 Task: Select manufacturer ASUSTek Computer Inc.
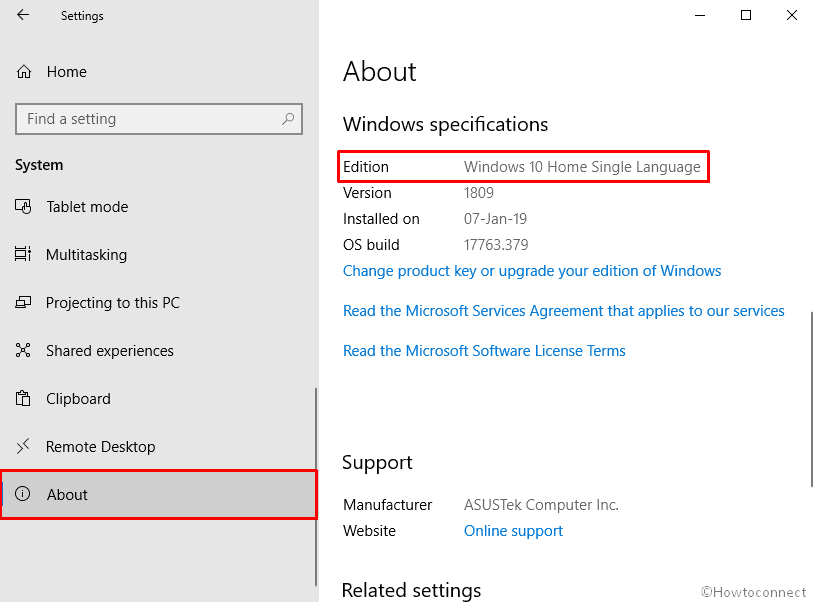[x=541, y=504]
